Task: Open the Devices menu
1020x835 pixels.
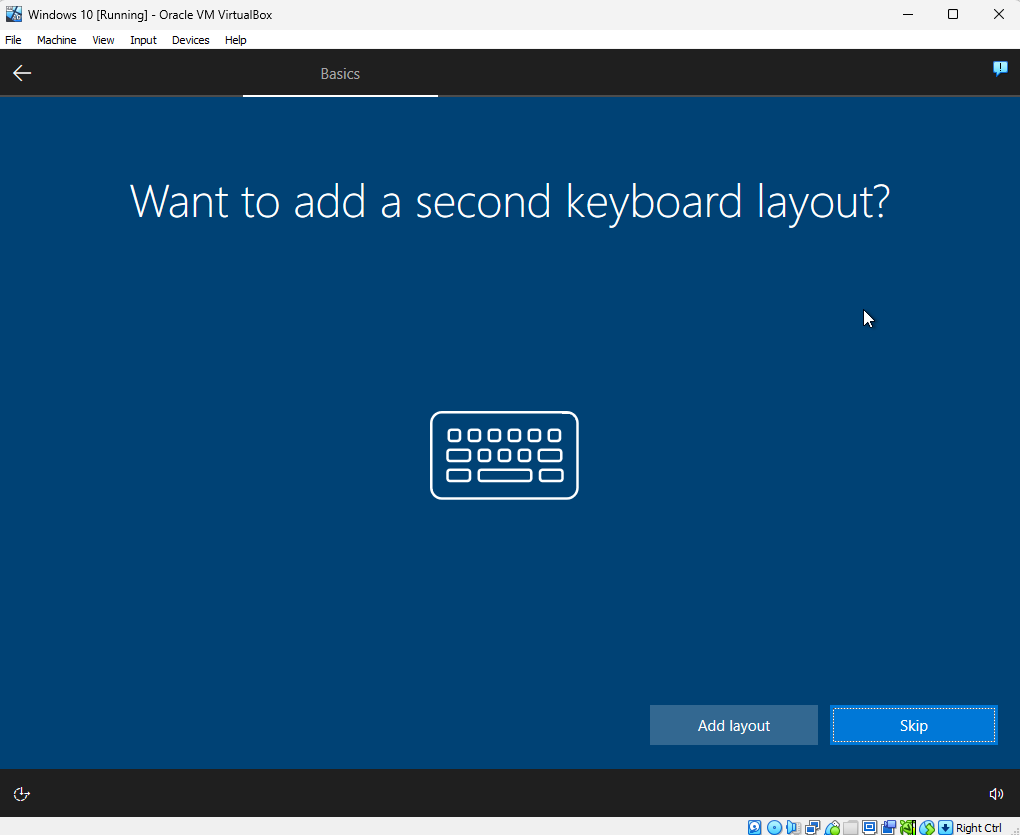Action: (x=191, y=40)
